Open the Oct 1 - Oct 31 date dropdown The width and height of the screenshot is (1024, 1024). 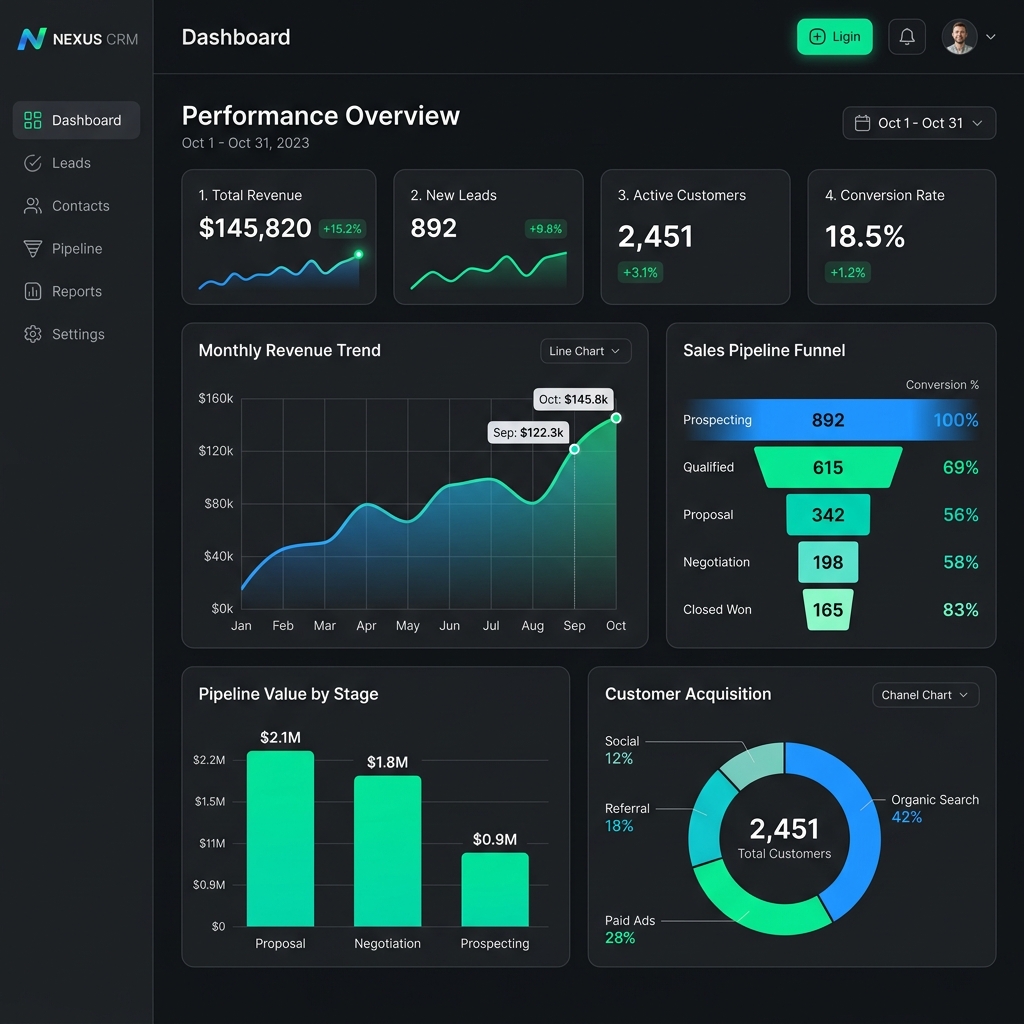pos(919,123)
